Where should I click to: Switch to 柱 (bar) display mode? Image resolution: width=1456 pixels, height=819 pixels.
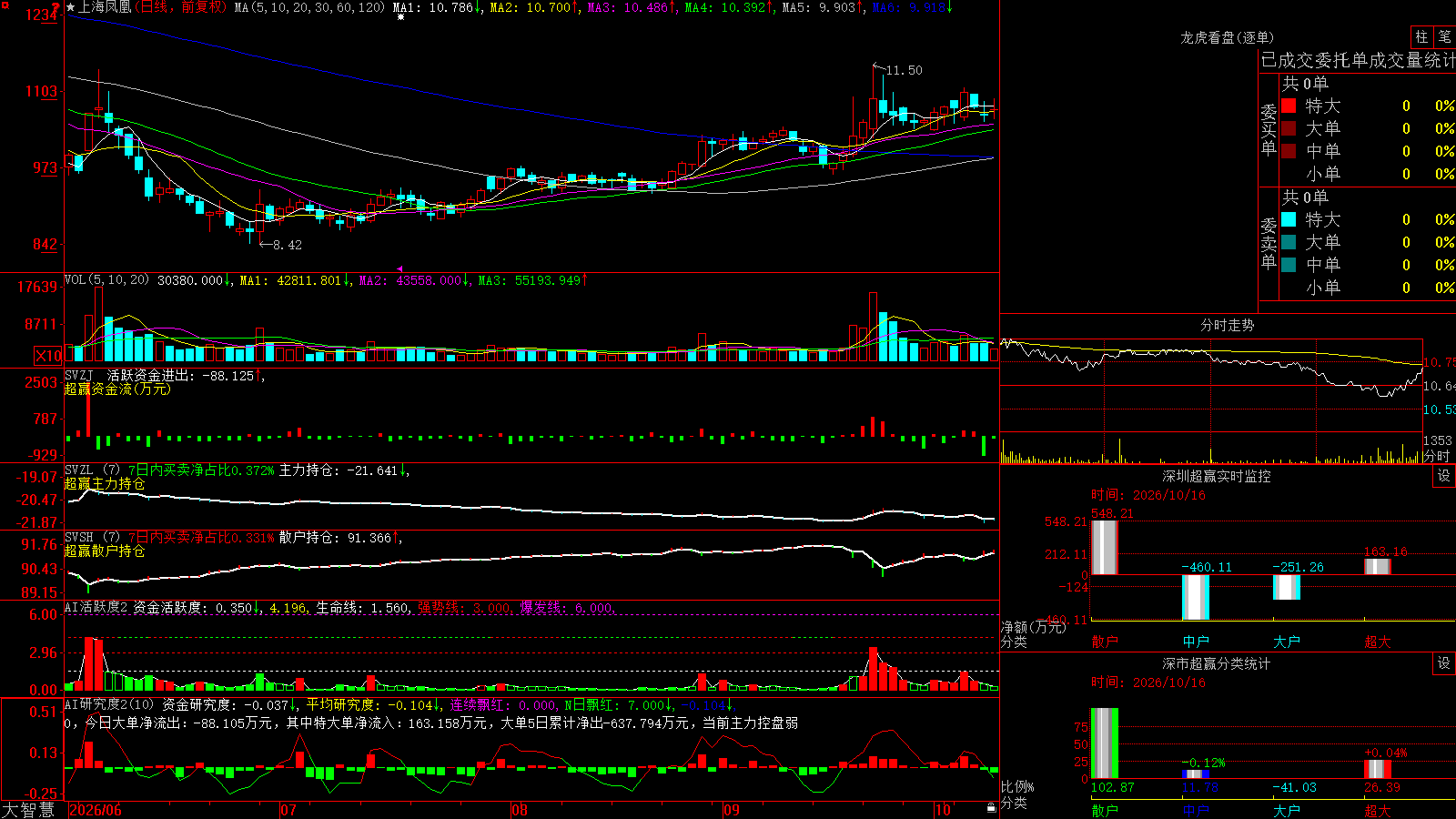(x=1421, y=37)
